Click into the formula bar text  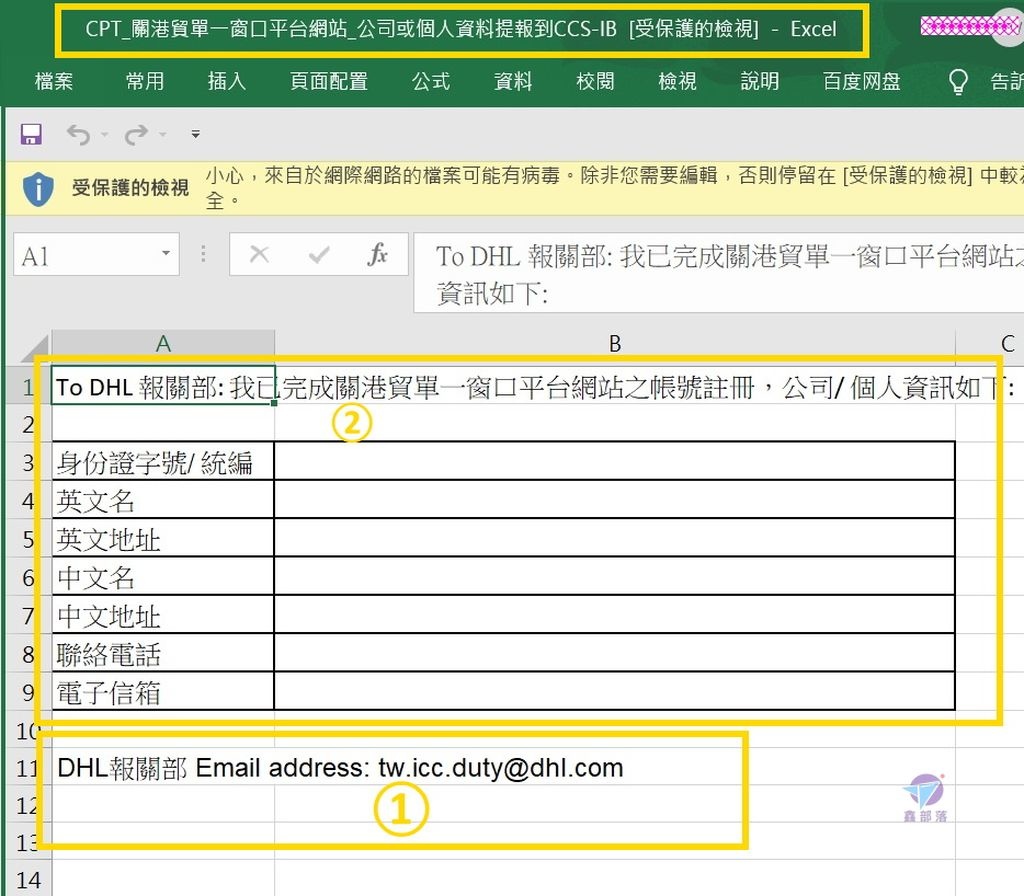pyautogui.click(x=718, y=273)
